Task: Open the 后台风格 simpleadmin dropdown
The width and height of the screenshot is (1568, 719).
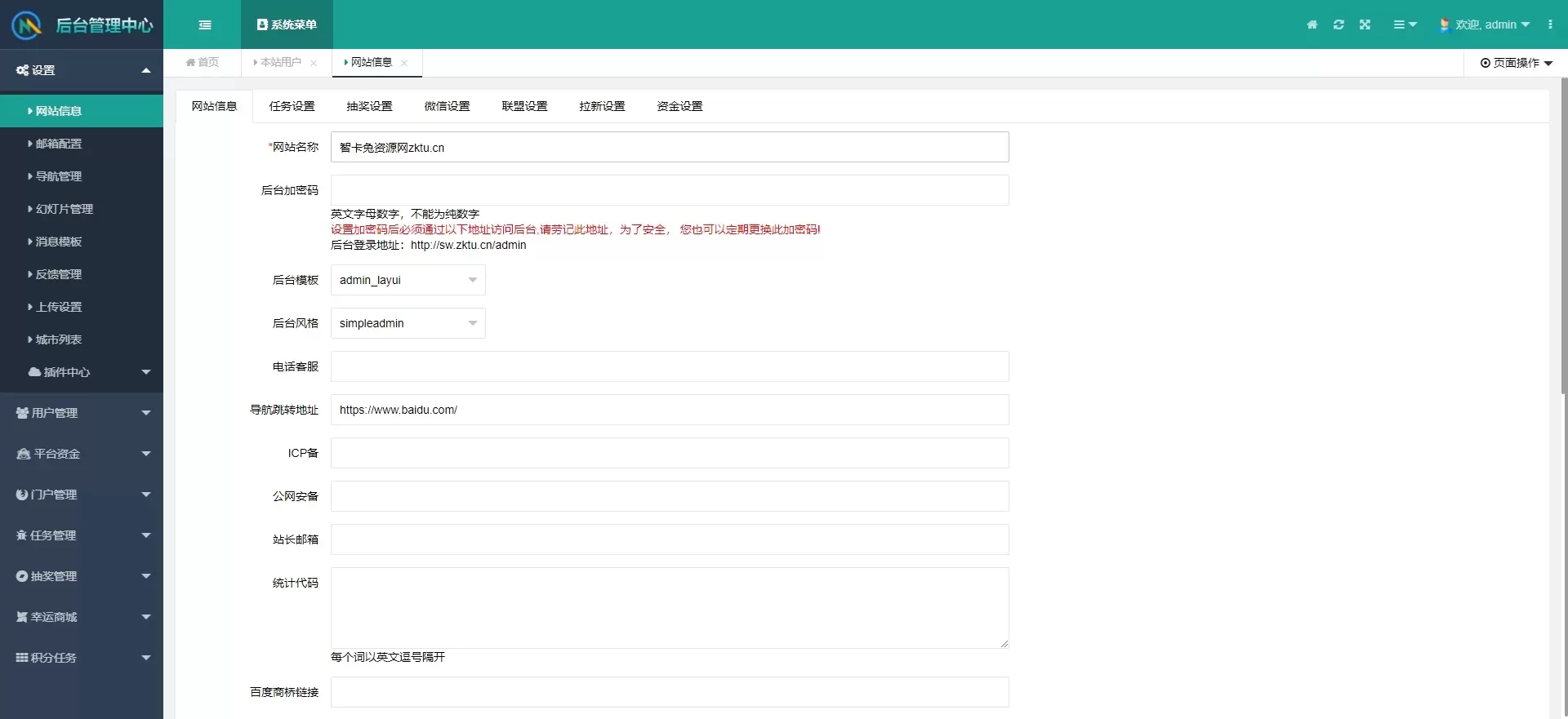Action: 408,323
